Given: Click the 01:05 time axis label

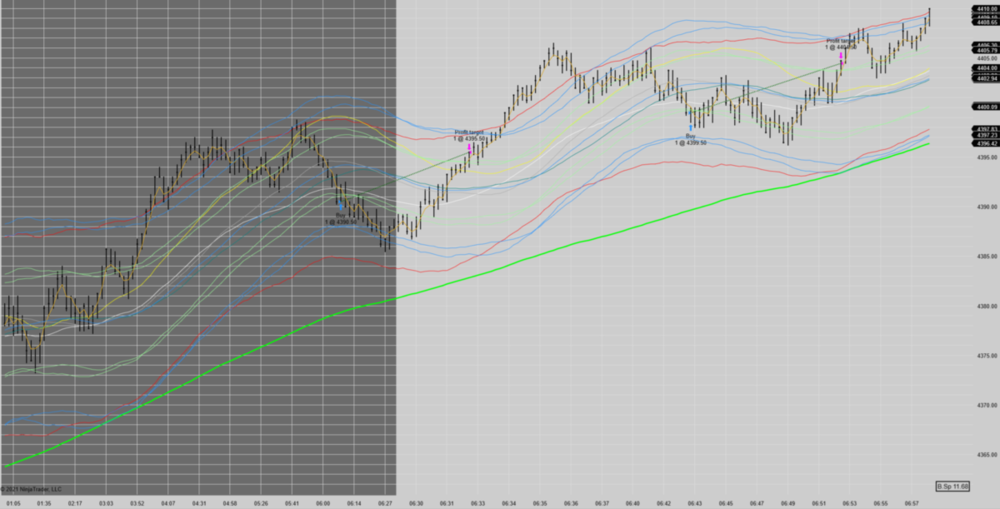Looking at the screenshot, I should [13, 503].
